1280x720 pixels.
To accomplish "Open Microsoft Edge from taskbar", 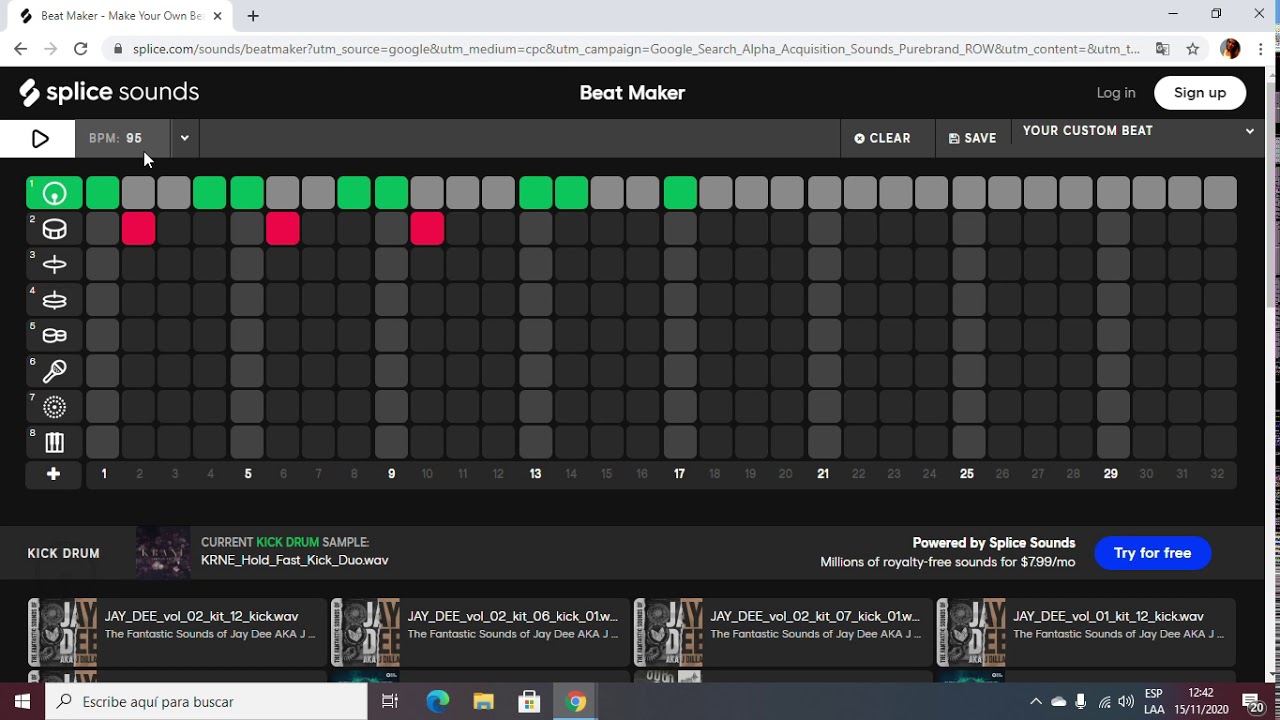I will (x=438, y=702).
